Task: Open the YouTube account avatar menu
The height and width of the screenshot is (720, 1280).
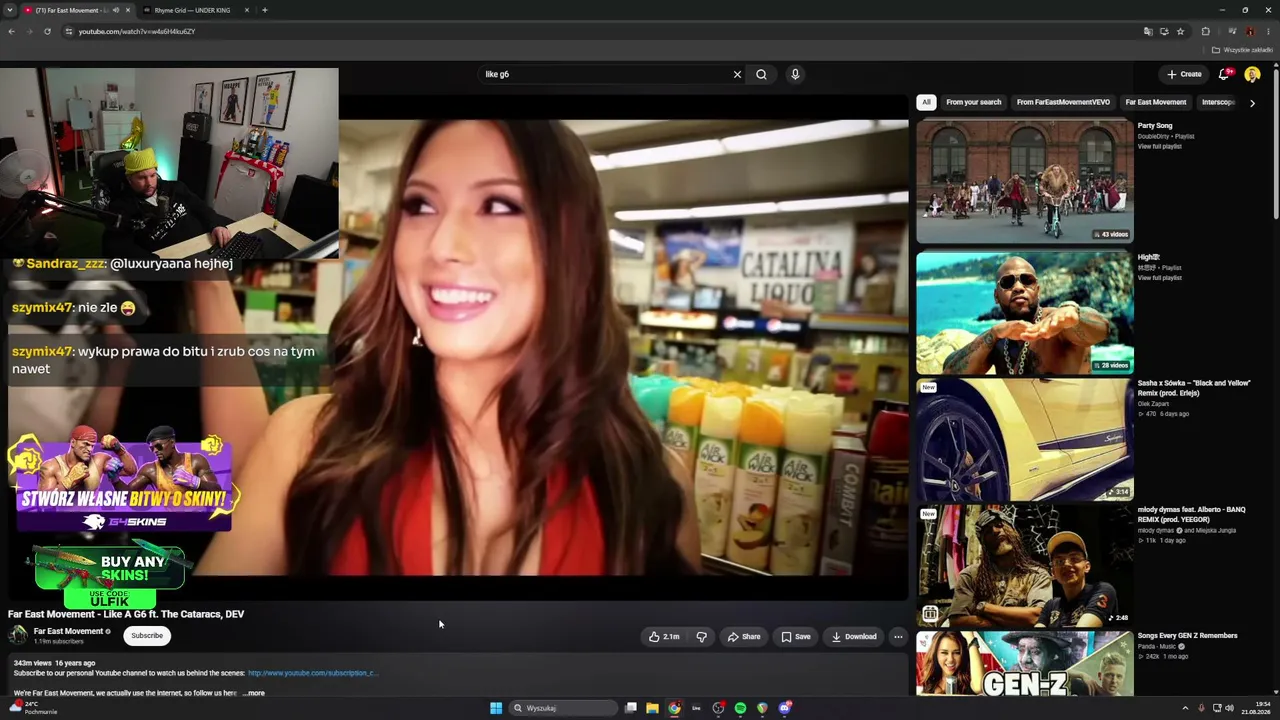Action: click(x=1252, y=74)
